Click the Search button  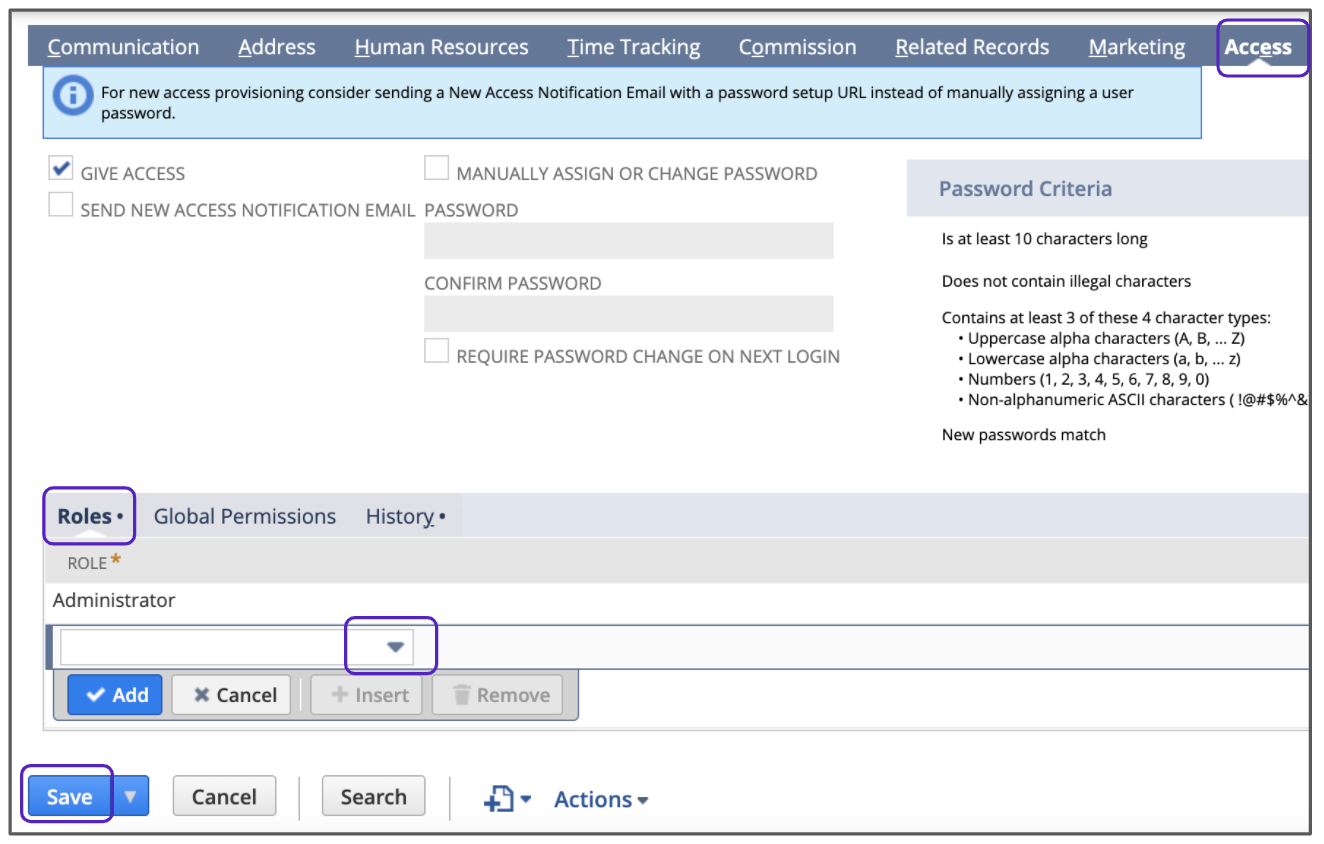(373, 797)
